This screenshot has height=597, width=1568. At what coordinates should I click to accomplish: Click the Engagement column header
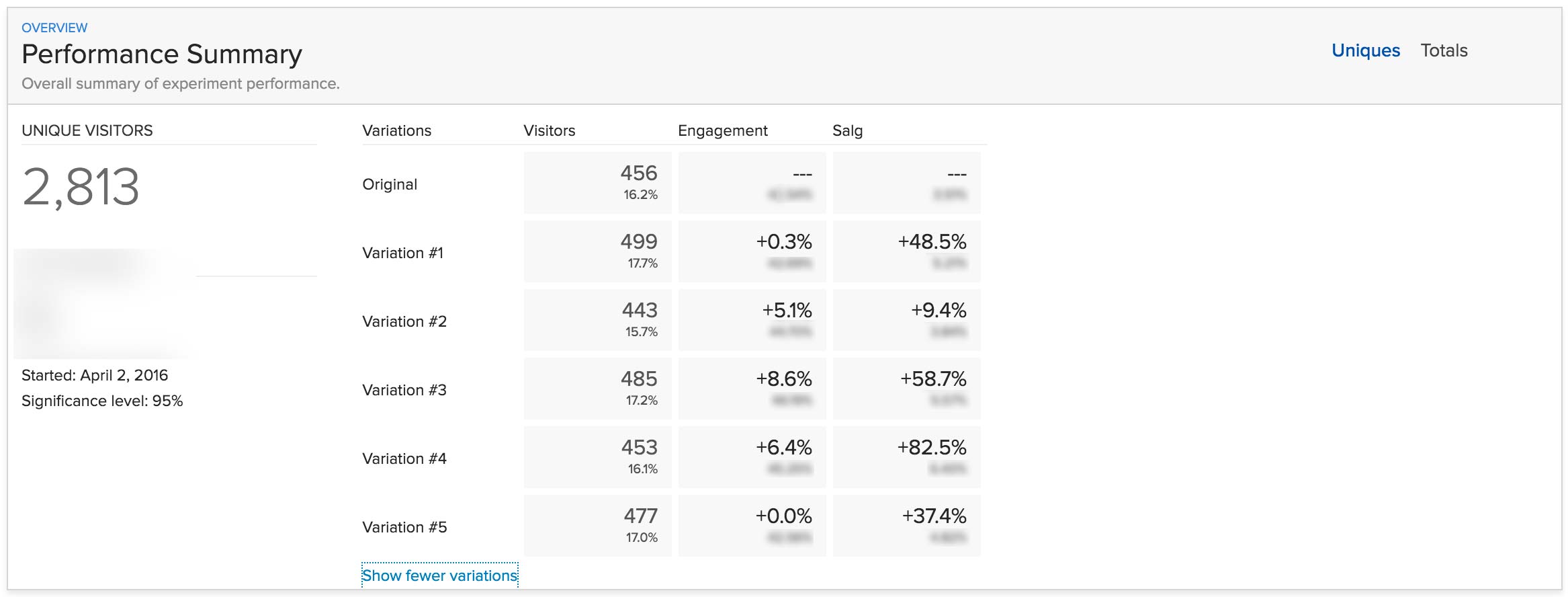723,130
